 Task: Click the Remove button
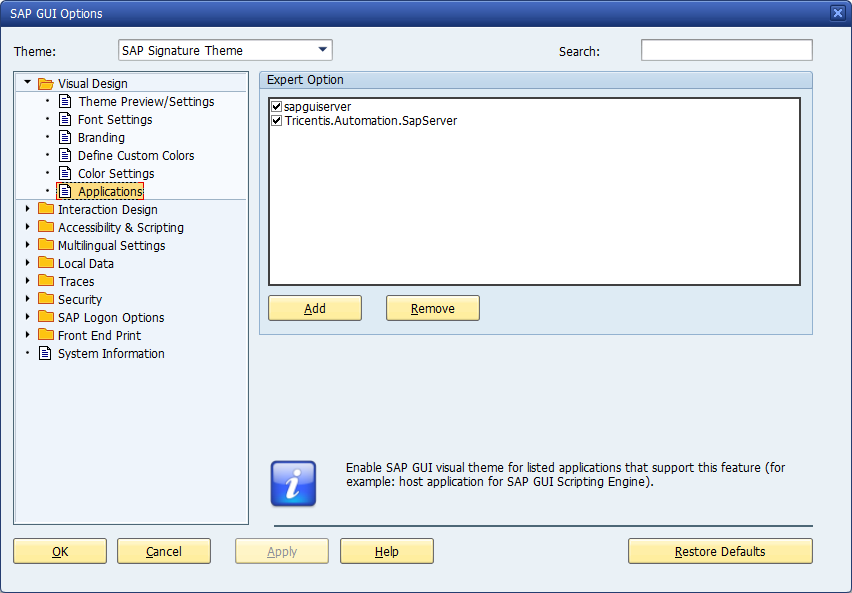pos(433,308)
